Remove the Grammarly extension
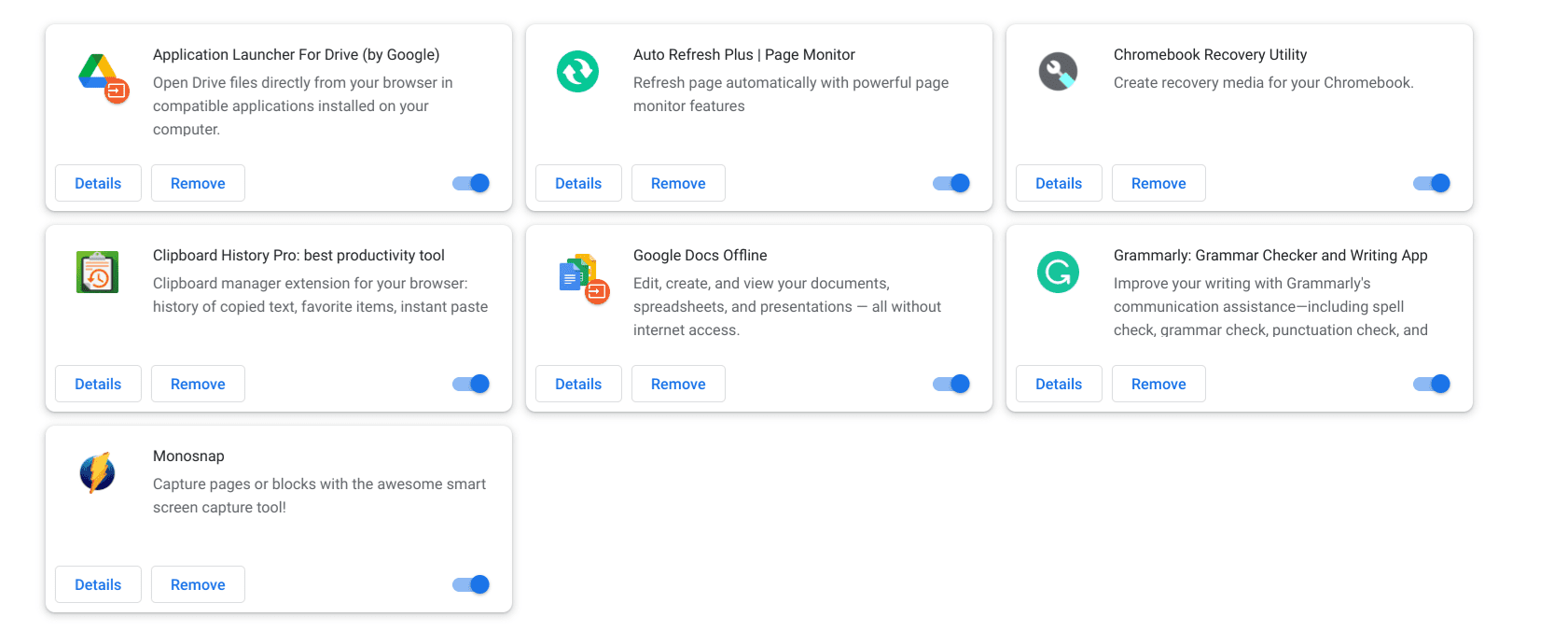 point(1159,384)
